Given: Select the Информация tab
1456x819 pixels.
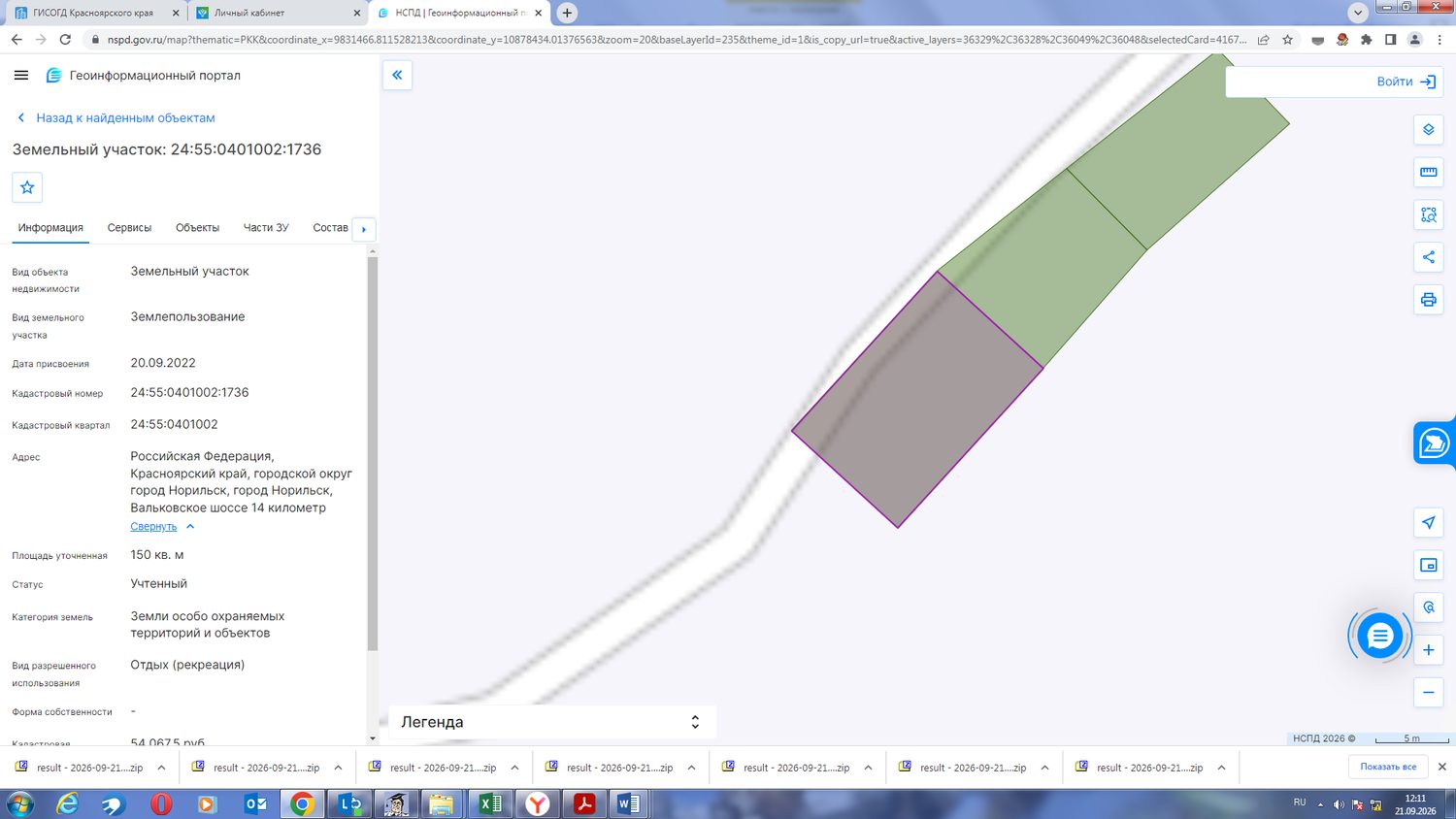Looking at the screenshot, I should pyautogui.click(x=50, y=228).
